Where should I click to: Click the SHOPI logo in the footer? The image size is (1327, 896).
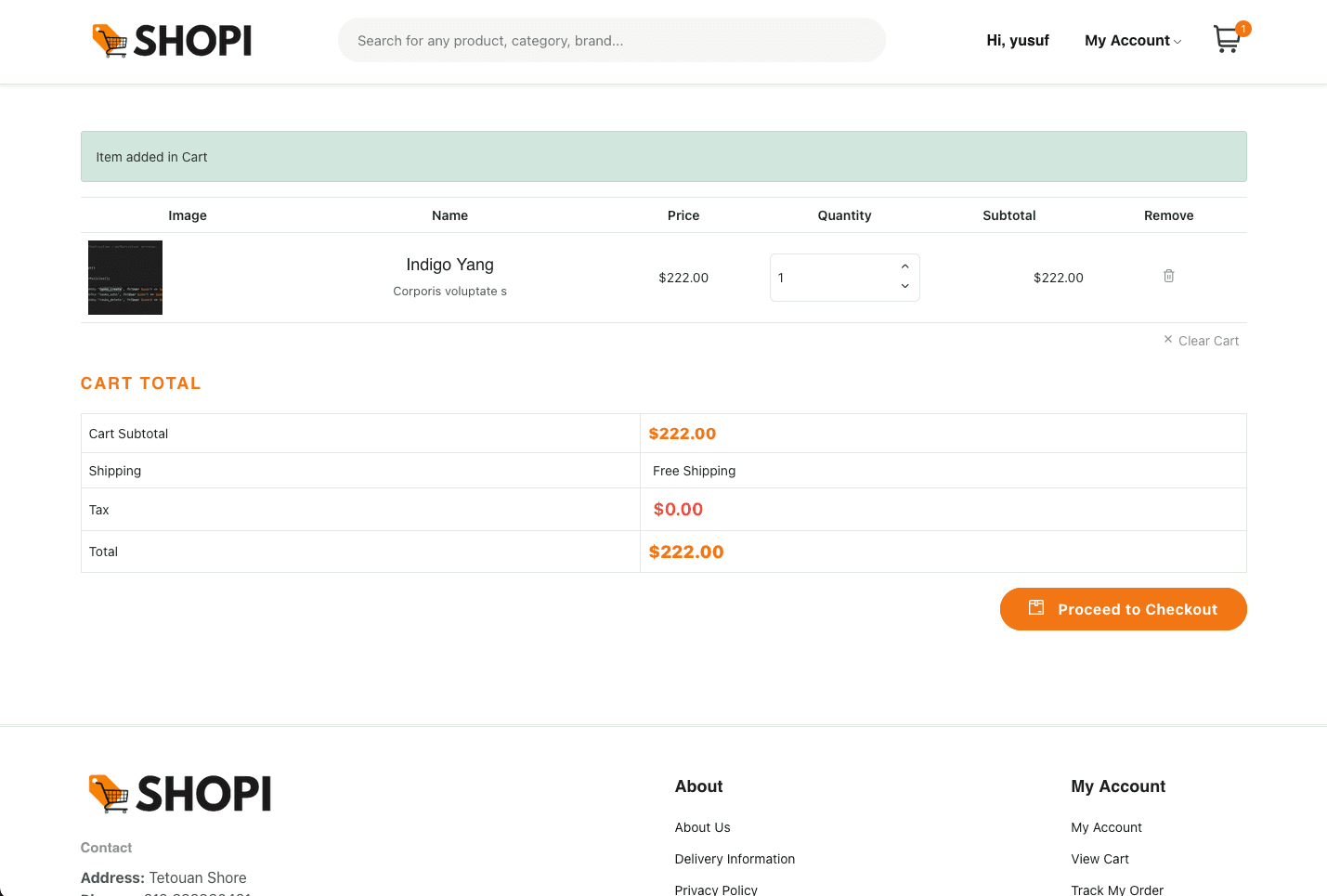point(180,794)
